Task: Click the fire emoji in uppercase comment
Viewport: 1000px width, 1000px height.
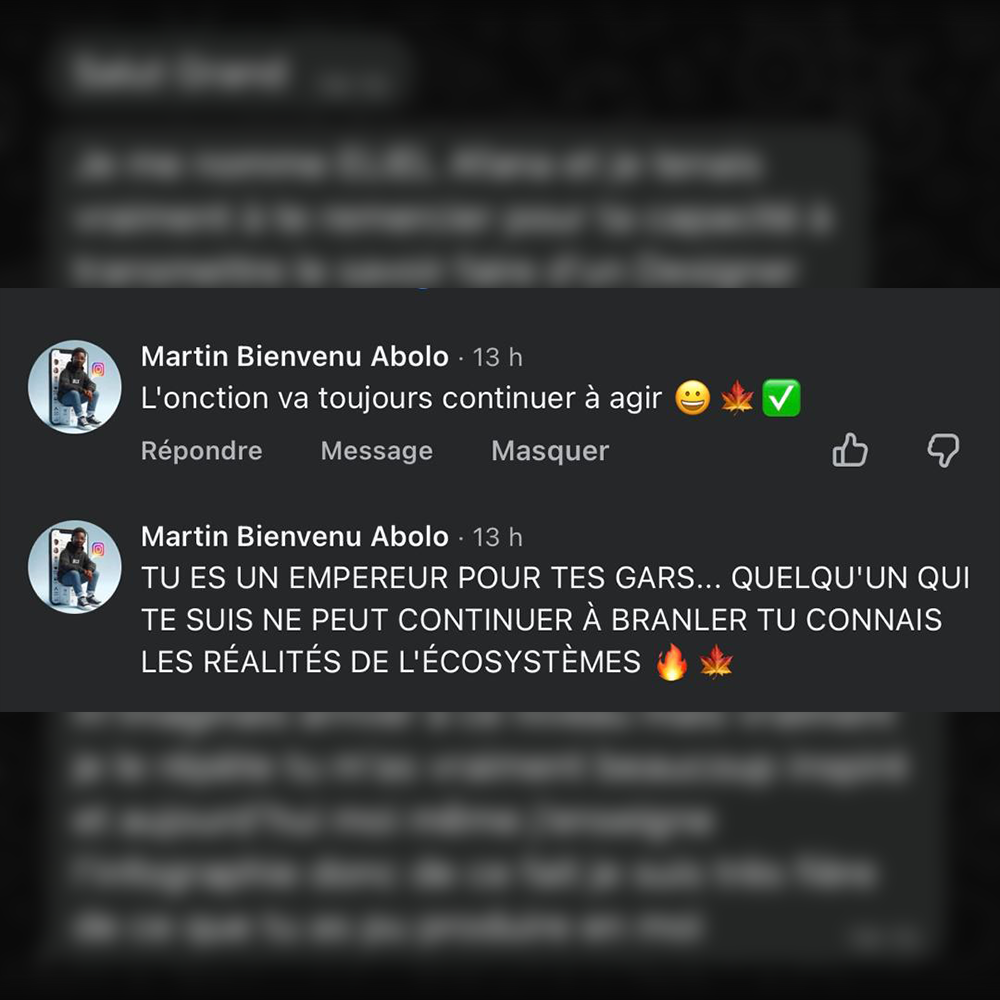Action: (672, 662)
